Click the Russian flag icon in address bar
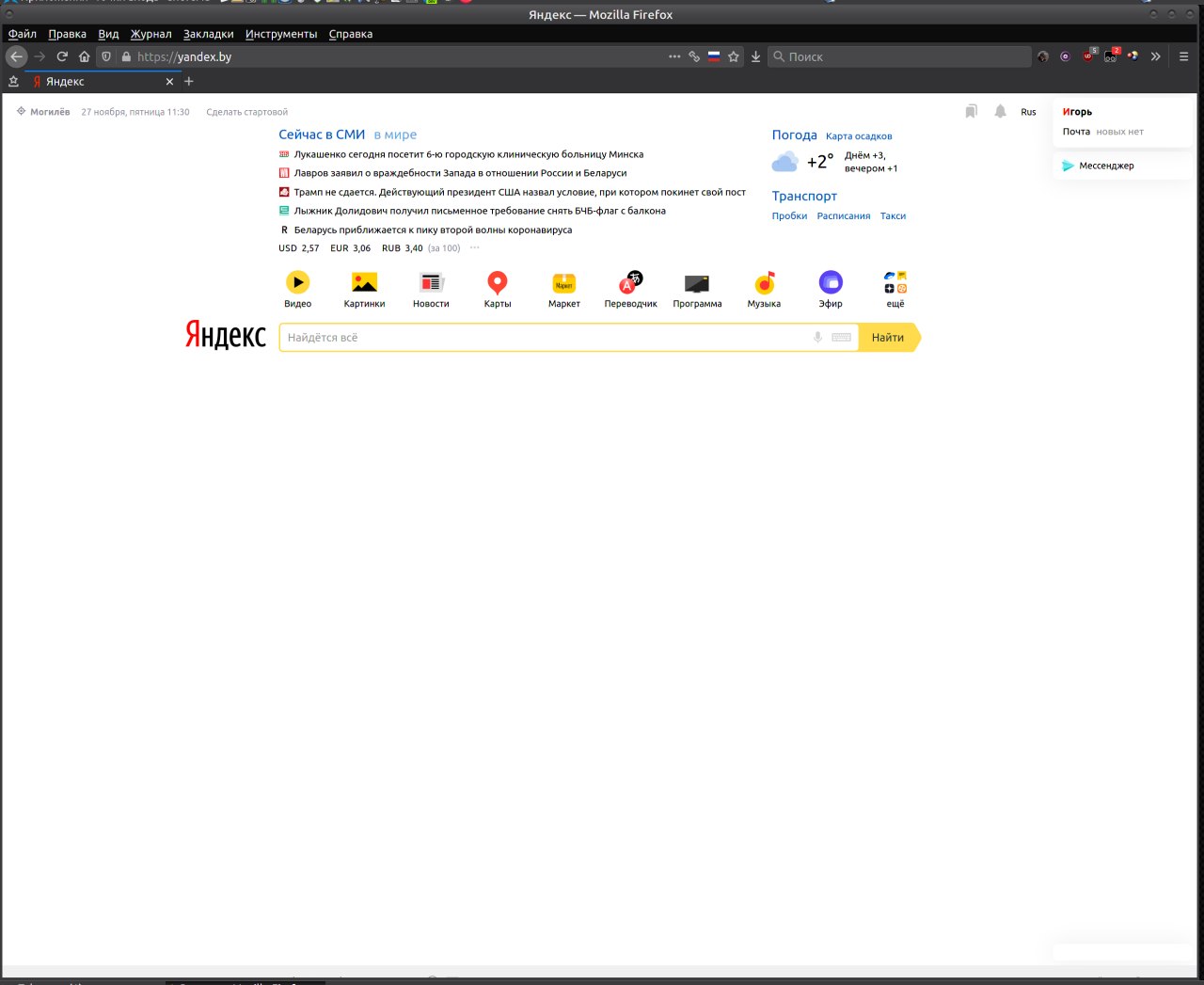This screenshot has height=985, width=1204. coord(714,56)
